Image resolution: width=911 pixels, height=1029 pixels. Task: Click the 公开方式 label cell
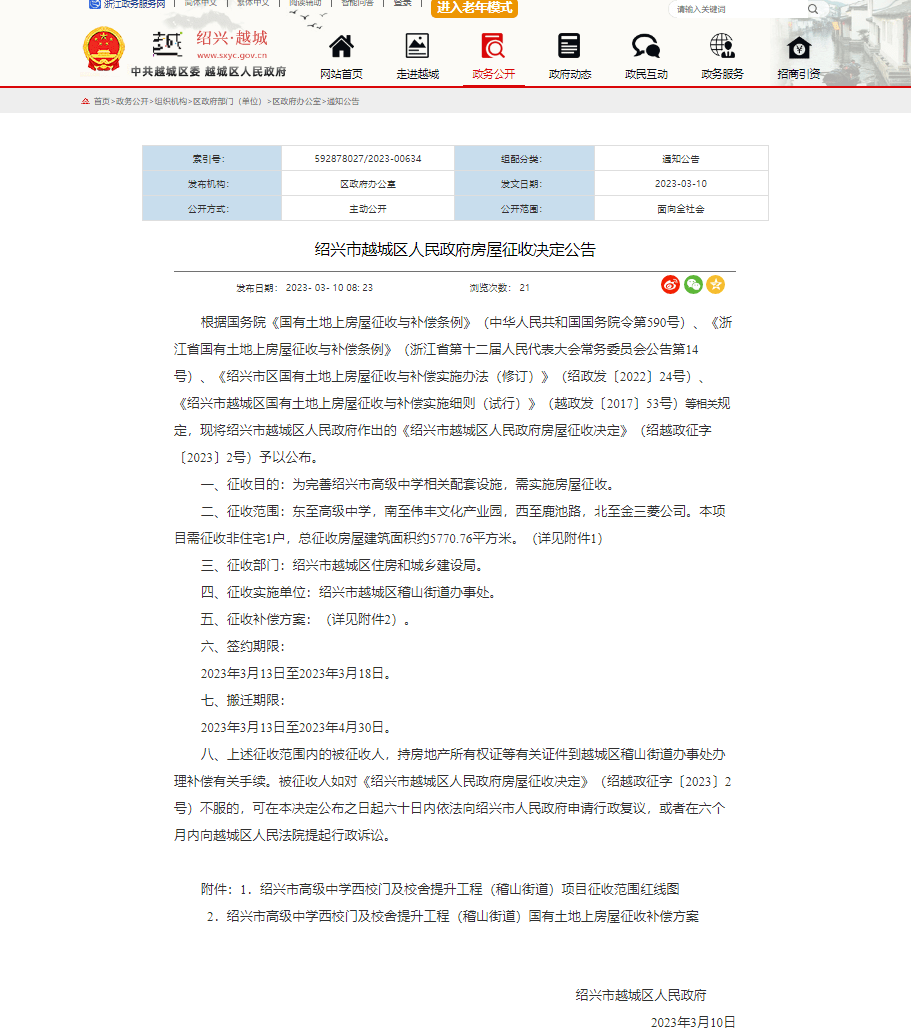(212, 209)
